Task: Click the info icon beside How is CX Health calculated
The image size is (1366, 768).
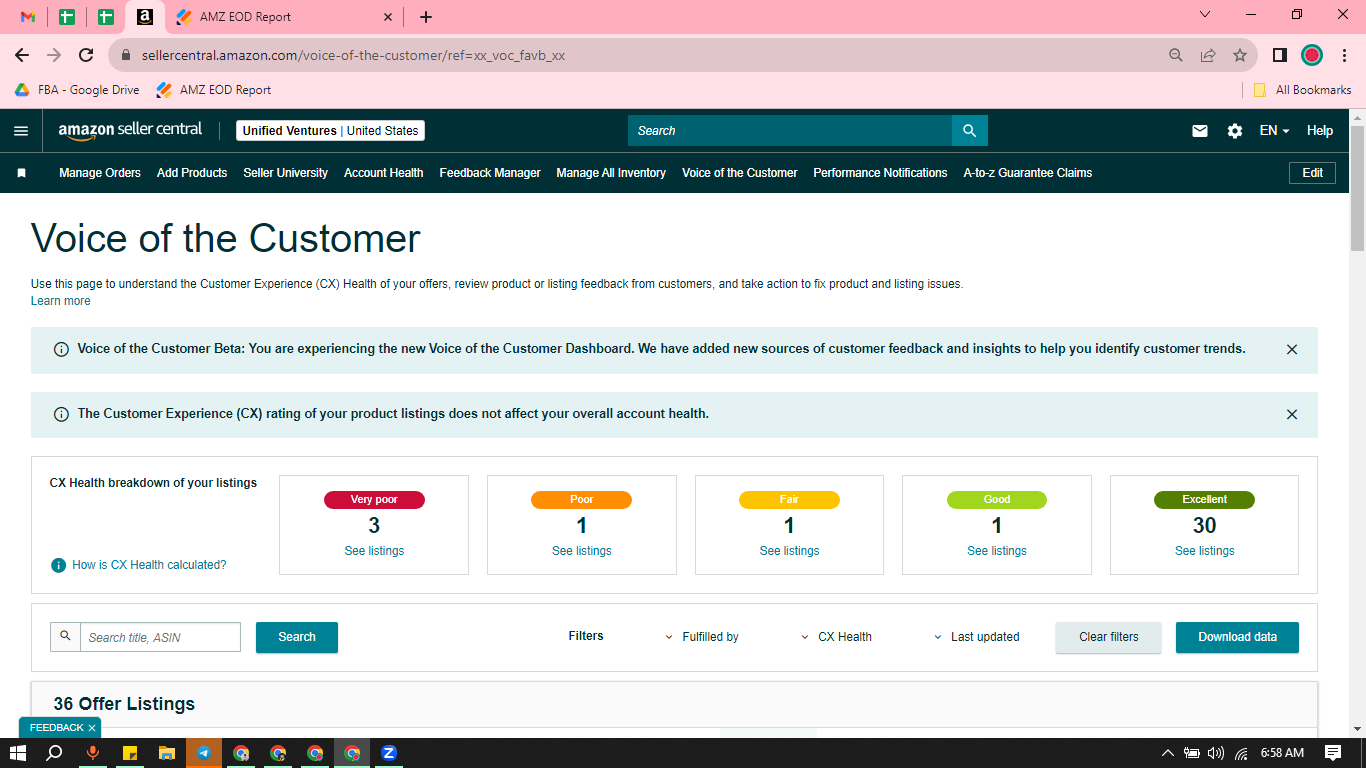Action: click(x=59, y=565)
